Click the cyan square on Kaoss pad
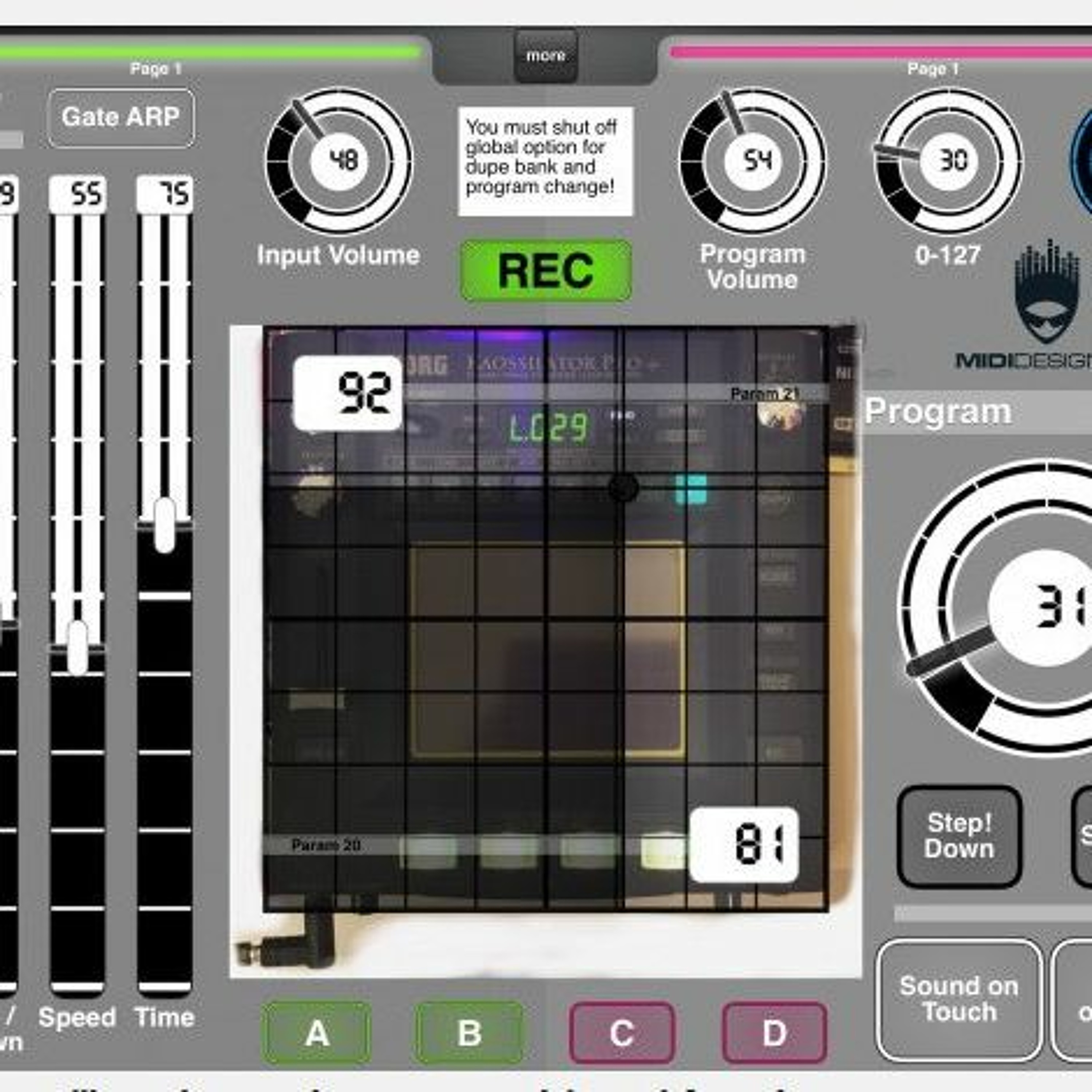The height and width of the screenshot is (1092, 1092). pyautogui.click(x=691, y=490)
